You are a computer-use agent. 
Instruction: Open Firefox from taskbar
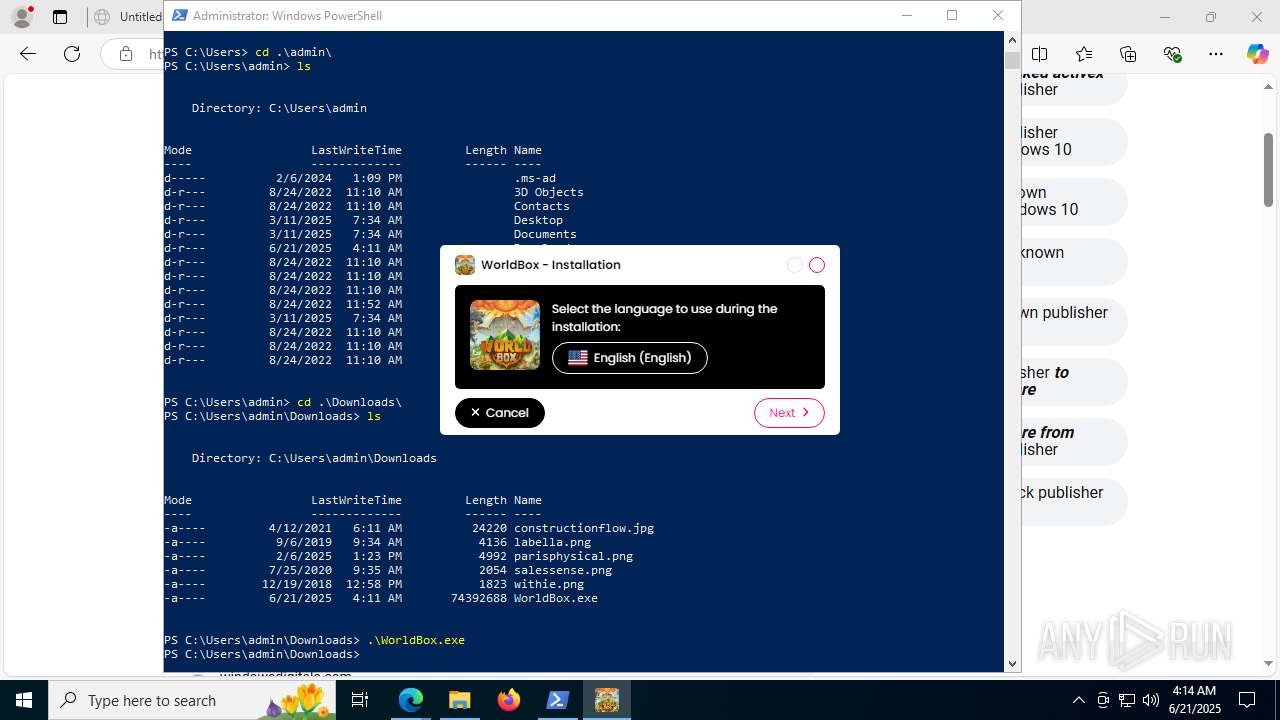tap(509, 700)
